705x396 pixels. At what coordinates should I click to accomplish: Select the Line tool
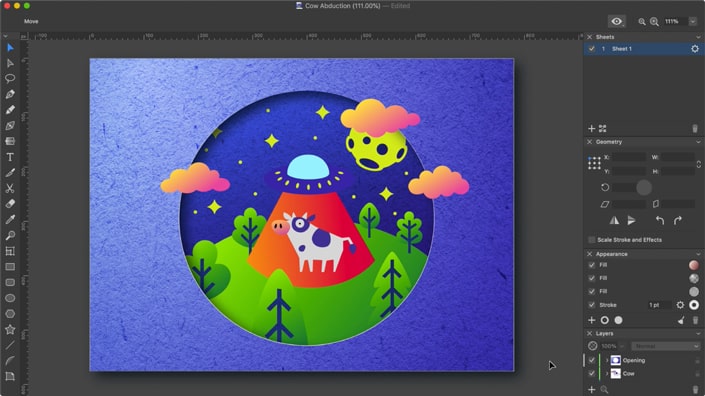coord(10,345)
